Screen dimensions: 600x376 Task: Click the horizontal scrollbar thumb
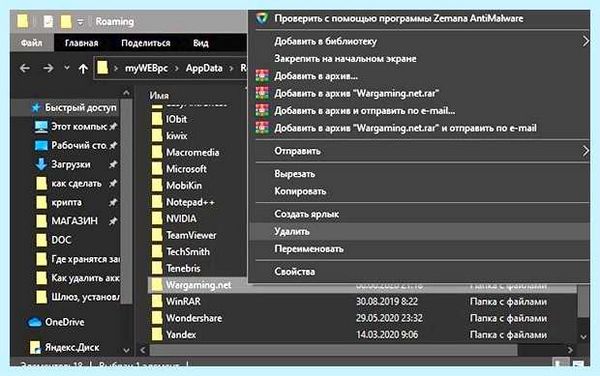333,350
